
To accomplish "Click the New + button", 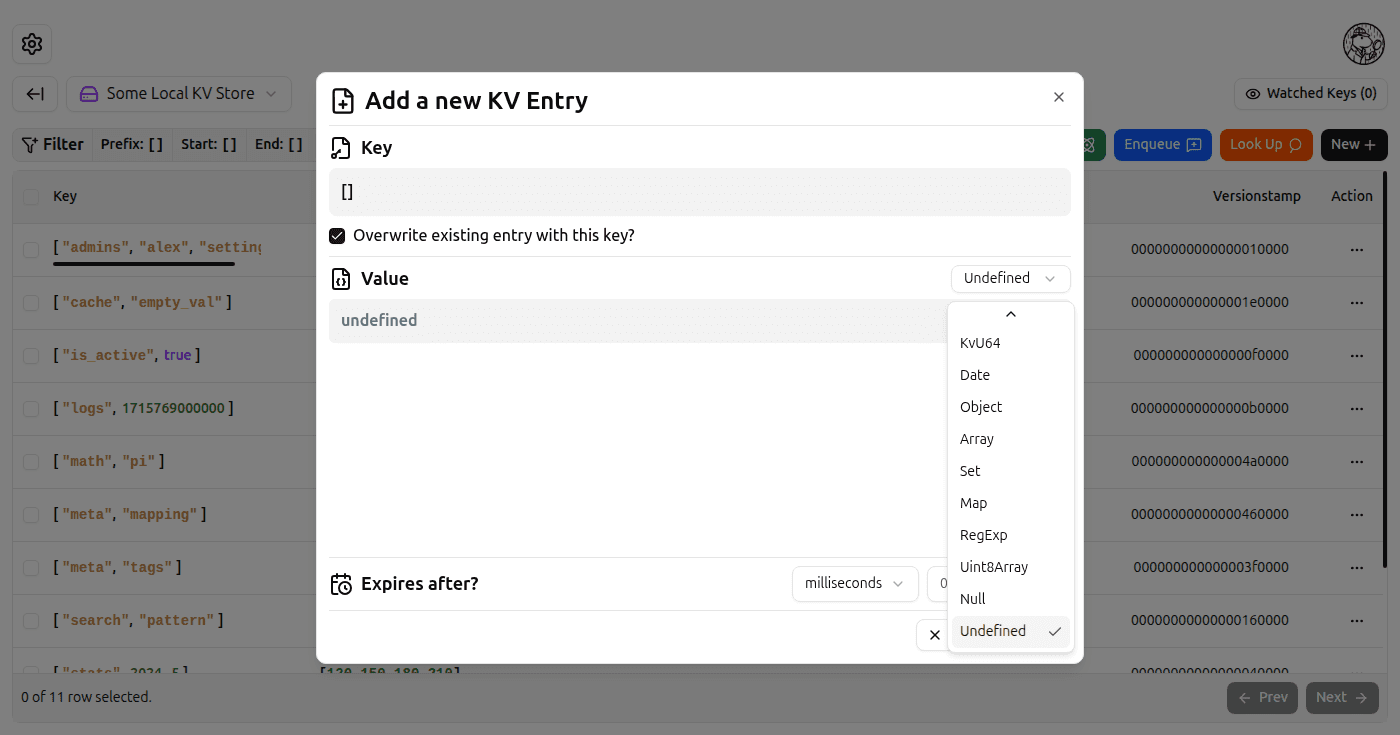I will point(1353,145).
